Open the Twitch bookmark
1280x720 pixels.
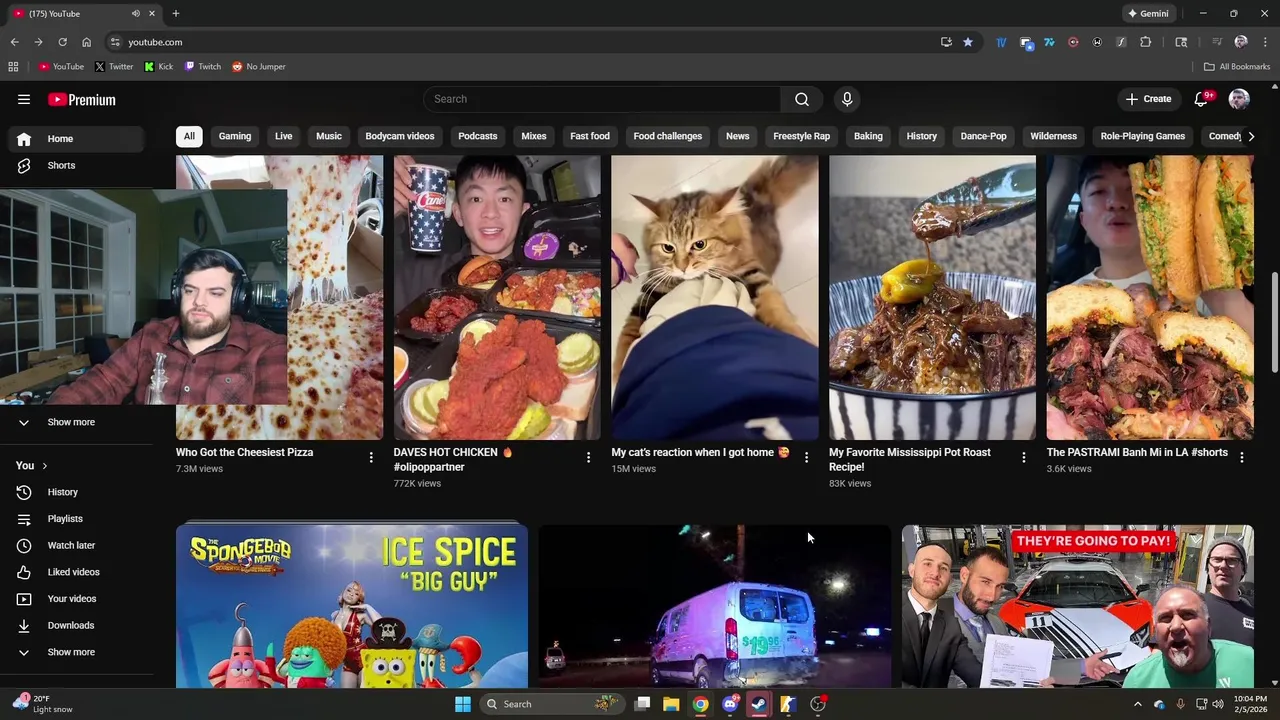pyautogui.click(x=202, y=66)
